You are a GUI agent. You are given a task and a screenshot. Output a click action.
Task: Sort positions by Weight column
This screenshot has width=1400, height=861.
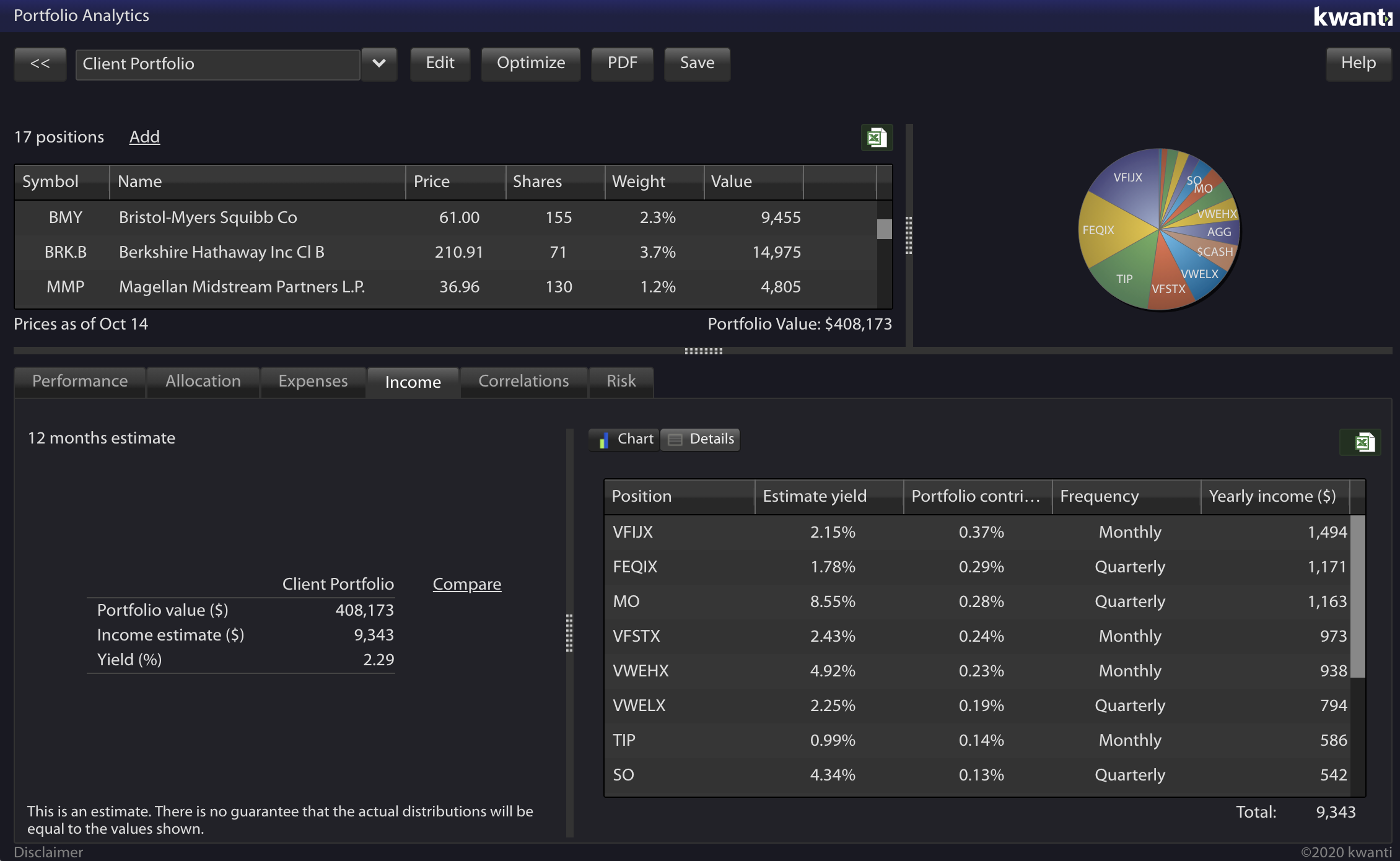(654, 182)
